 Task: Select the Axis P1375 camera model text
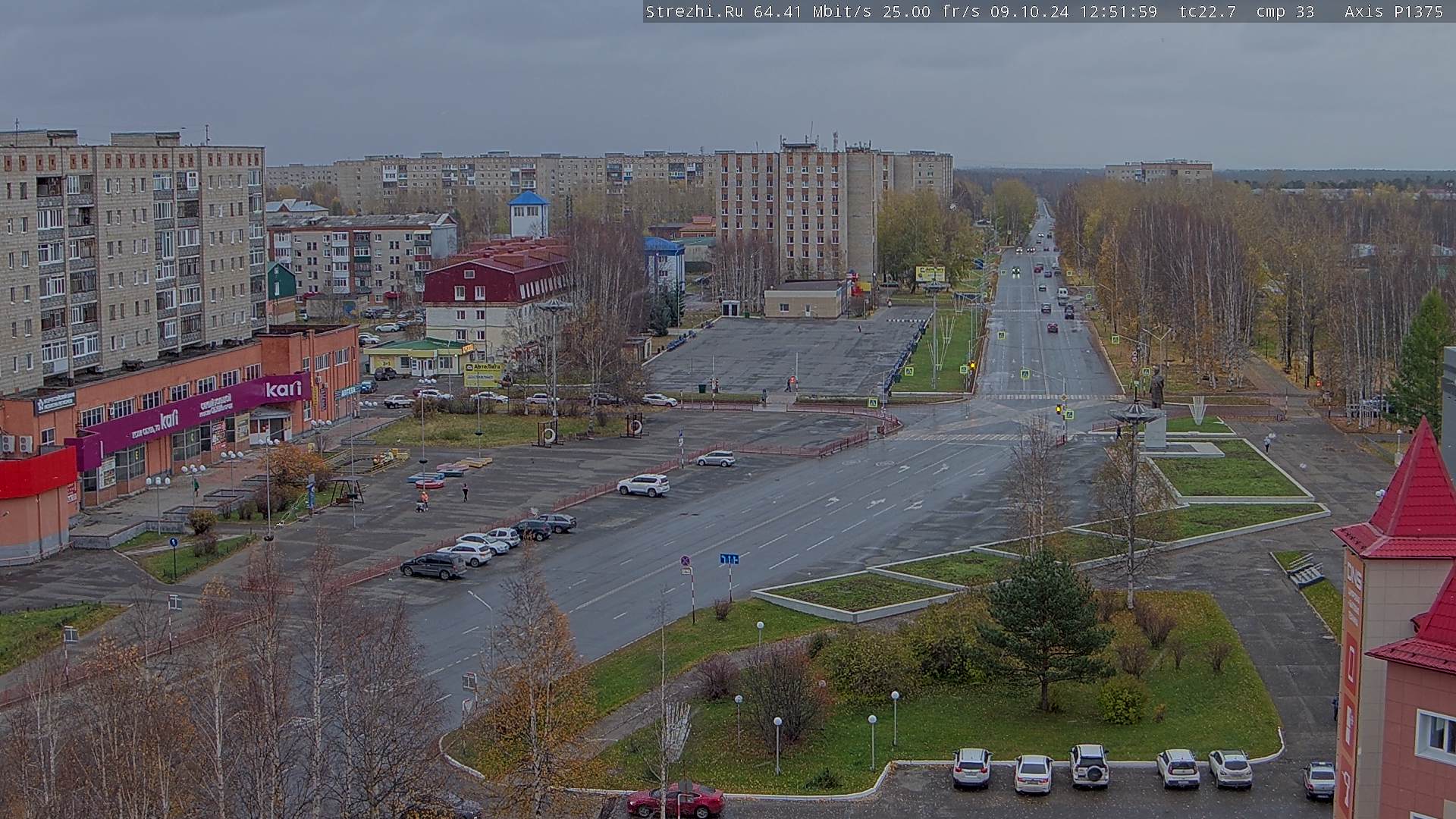click(1394, 11)
